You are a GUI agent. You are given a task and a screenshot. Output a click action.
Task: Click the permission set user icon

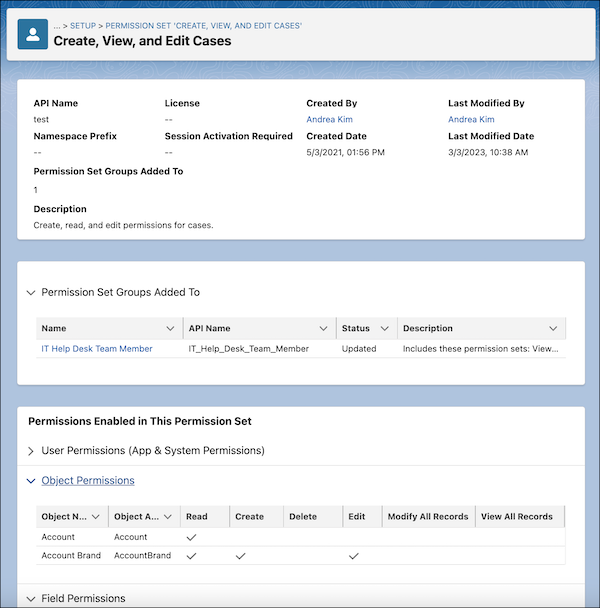(33, 34)
